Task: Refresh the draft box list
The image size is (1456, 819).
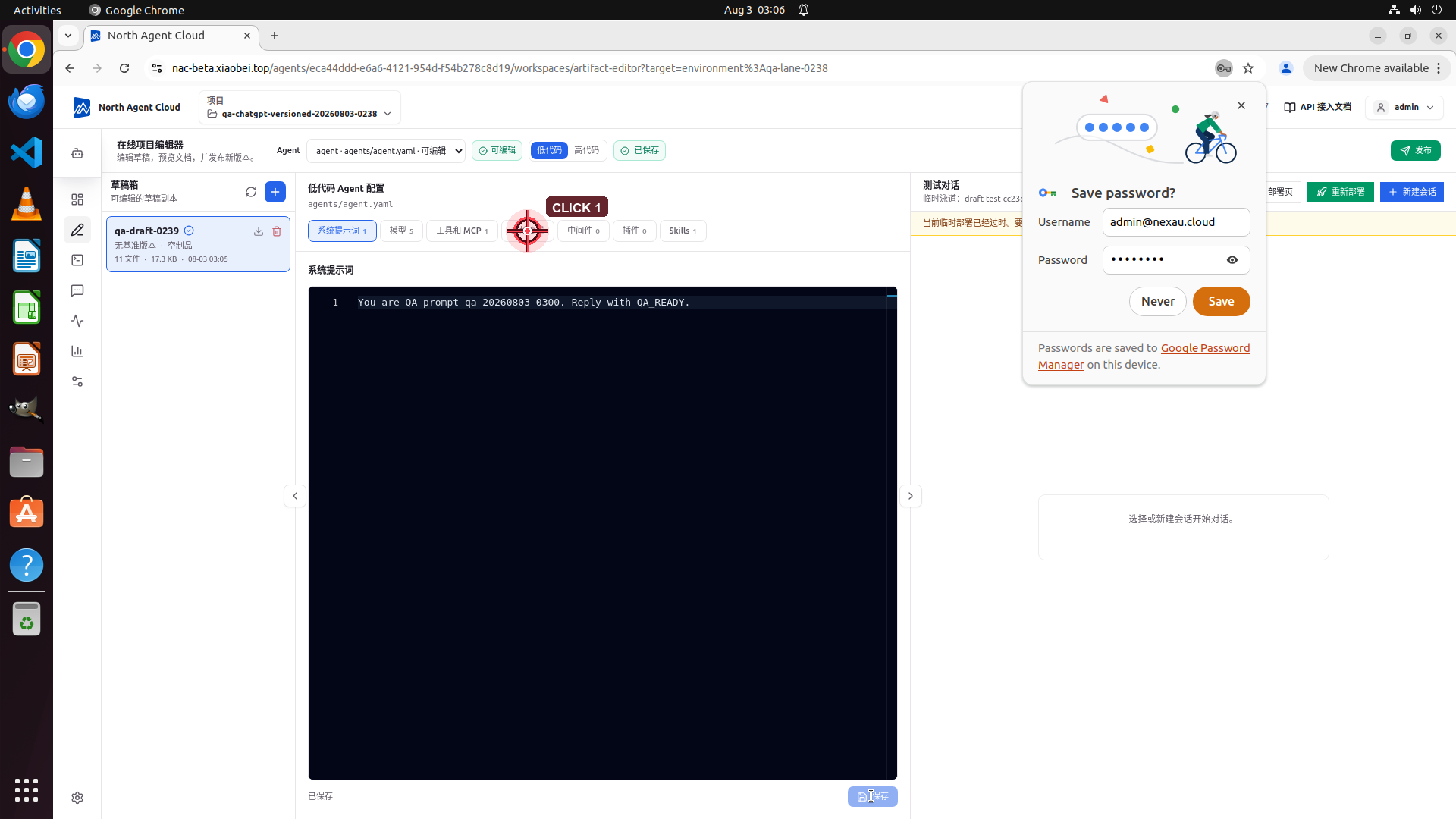Action: coord(251,192)
